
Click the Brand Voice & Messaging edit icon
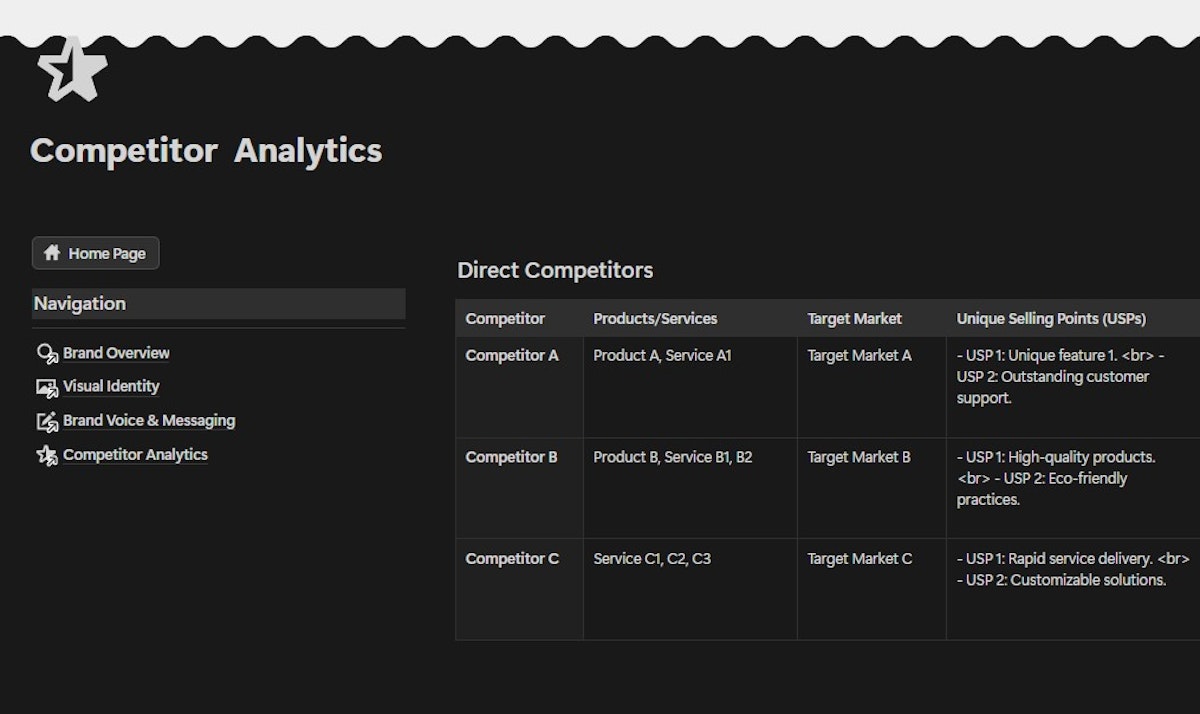coord(47,421)
